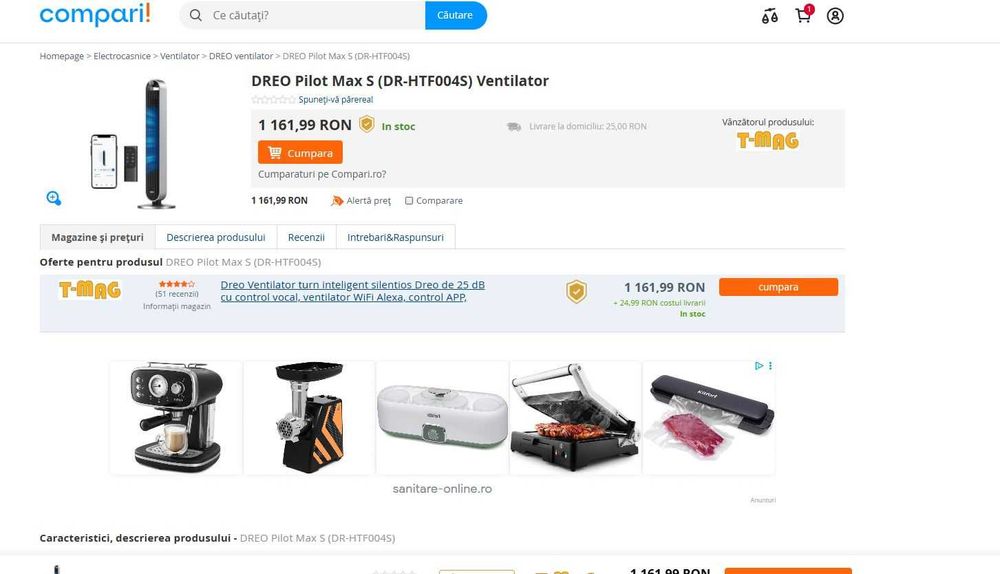1000x574 pixels.
Task: Tick the Comparare checkbox
Action: pos(409,201)
